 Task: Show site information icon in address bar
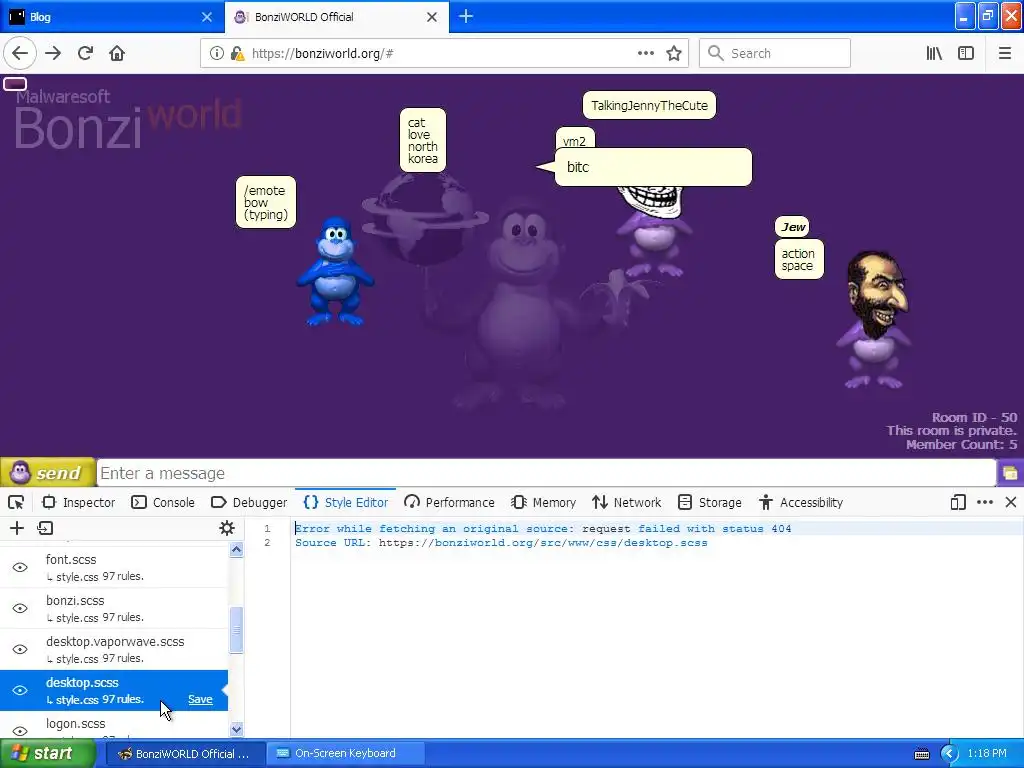(216, 54)
